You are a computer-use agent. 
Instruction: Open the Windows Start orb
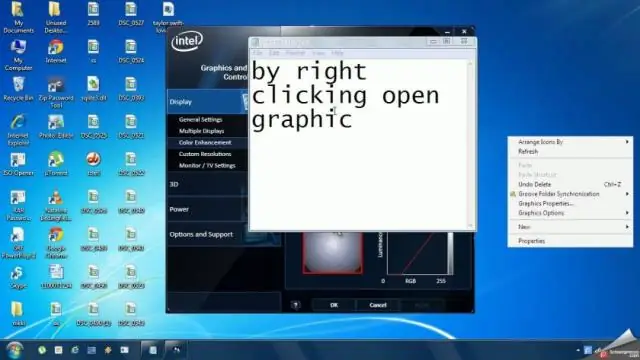pos(14,350)
